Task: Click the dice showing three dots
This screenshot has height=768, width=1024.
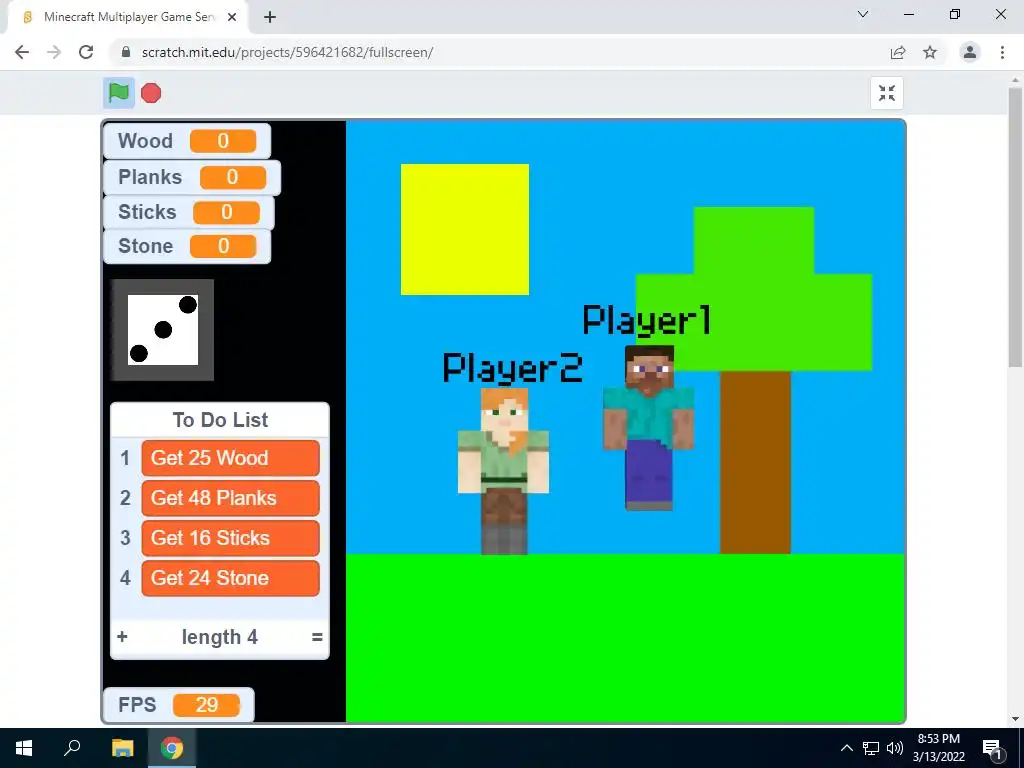Action: (163, 330)
